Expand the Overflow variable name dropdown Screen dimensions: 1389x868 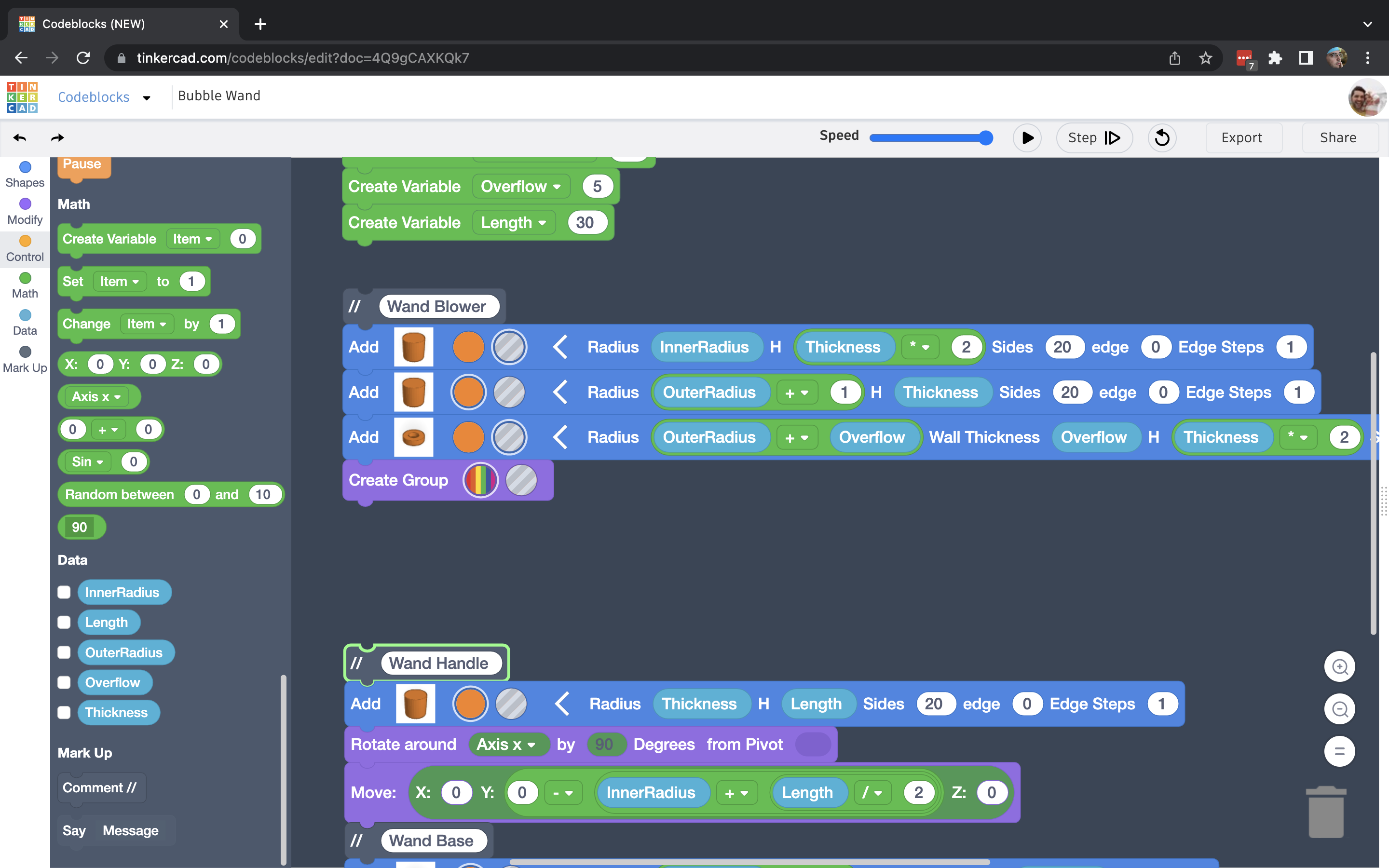[520, 187]
